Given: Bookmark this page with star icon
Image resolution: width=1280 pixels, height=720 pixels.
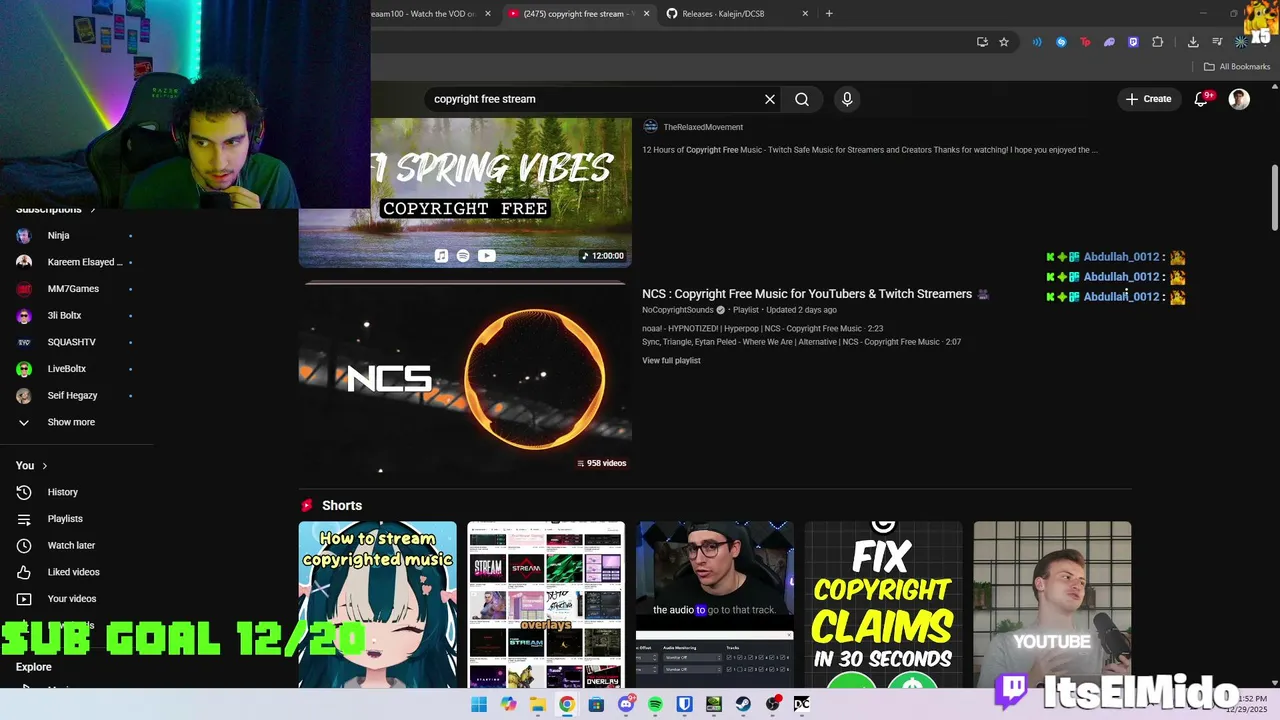Looking at the screenshot, I should [1004, 42].
